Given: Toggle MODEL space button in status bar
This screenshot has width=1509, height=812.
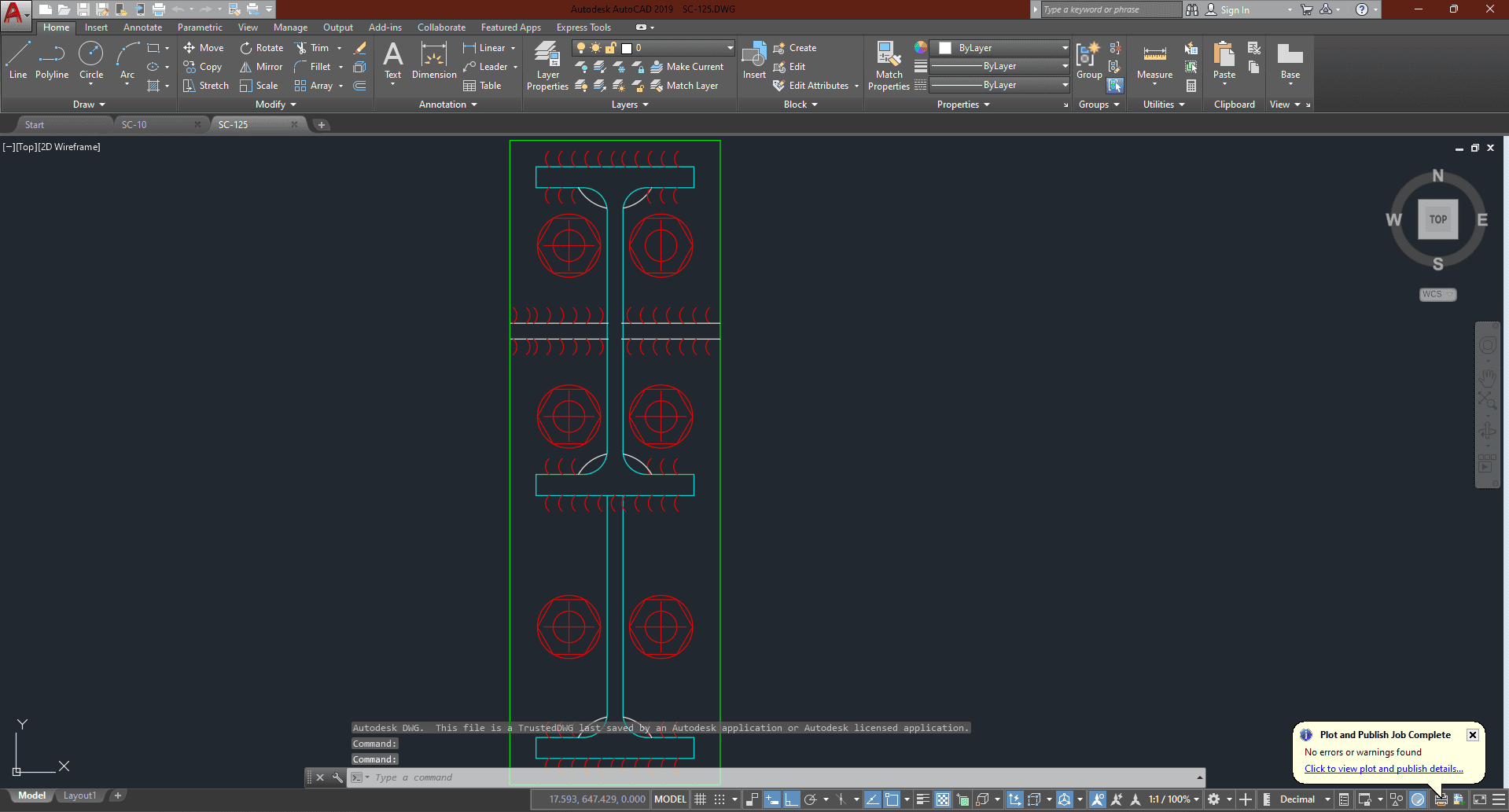Looking at the screenshot, I should [x=670, y=799].
